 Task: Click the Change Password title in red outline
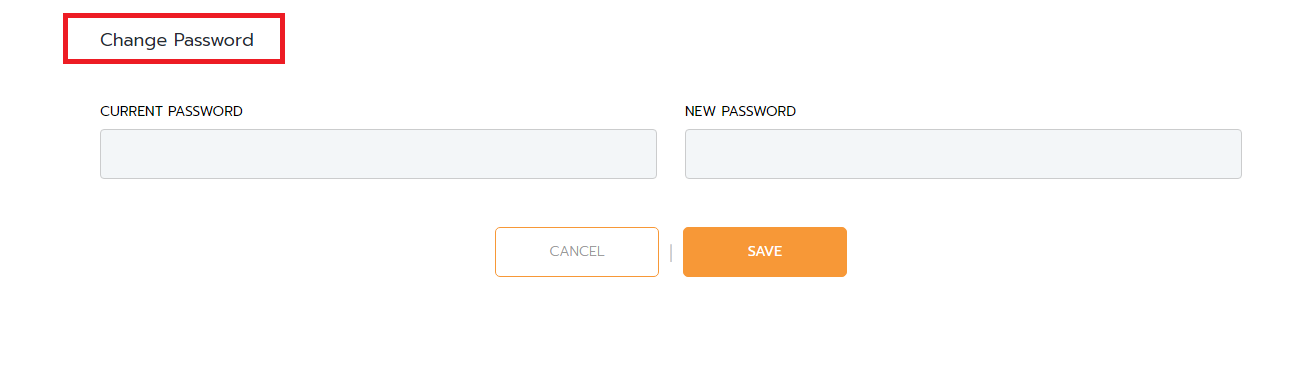coord(177,40)
